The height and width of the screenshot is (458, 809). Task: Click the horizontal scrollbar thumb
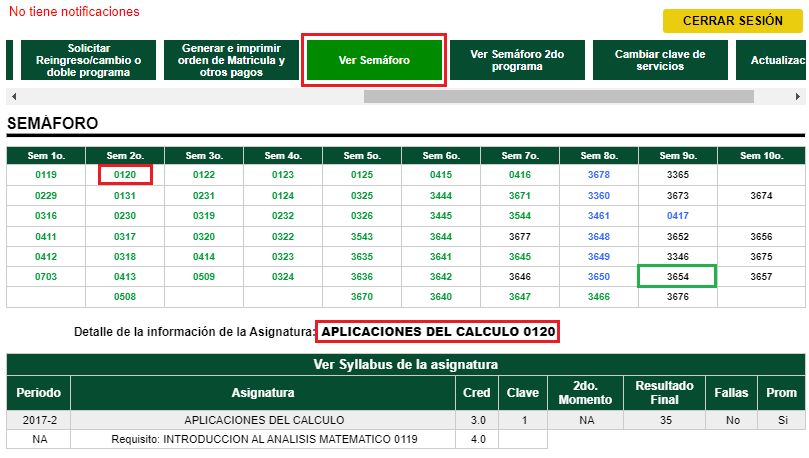point(559,96)
